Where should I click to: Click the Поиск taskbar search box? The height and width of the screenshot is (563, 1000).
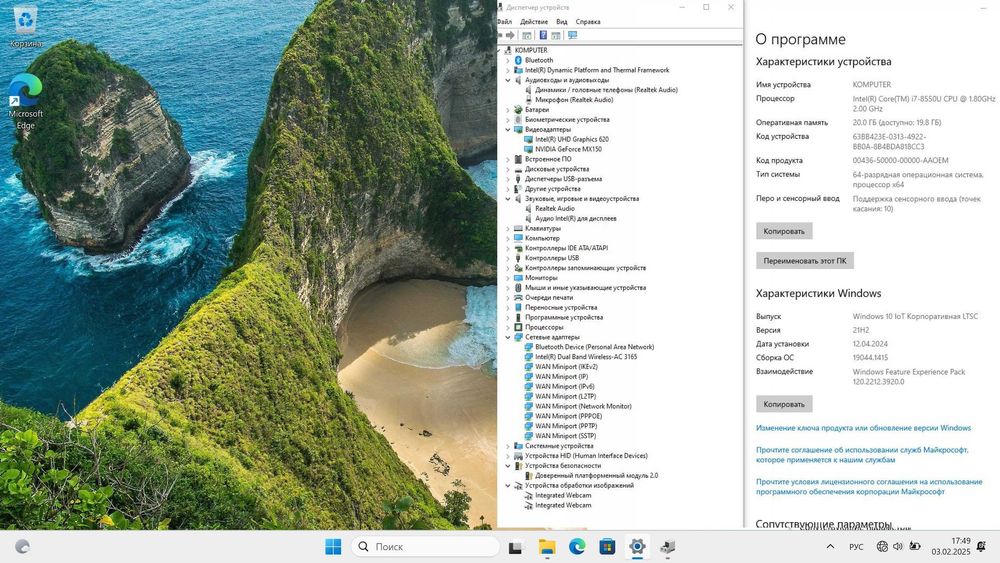point(425,546)
